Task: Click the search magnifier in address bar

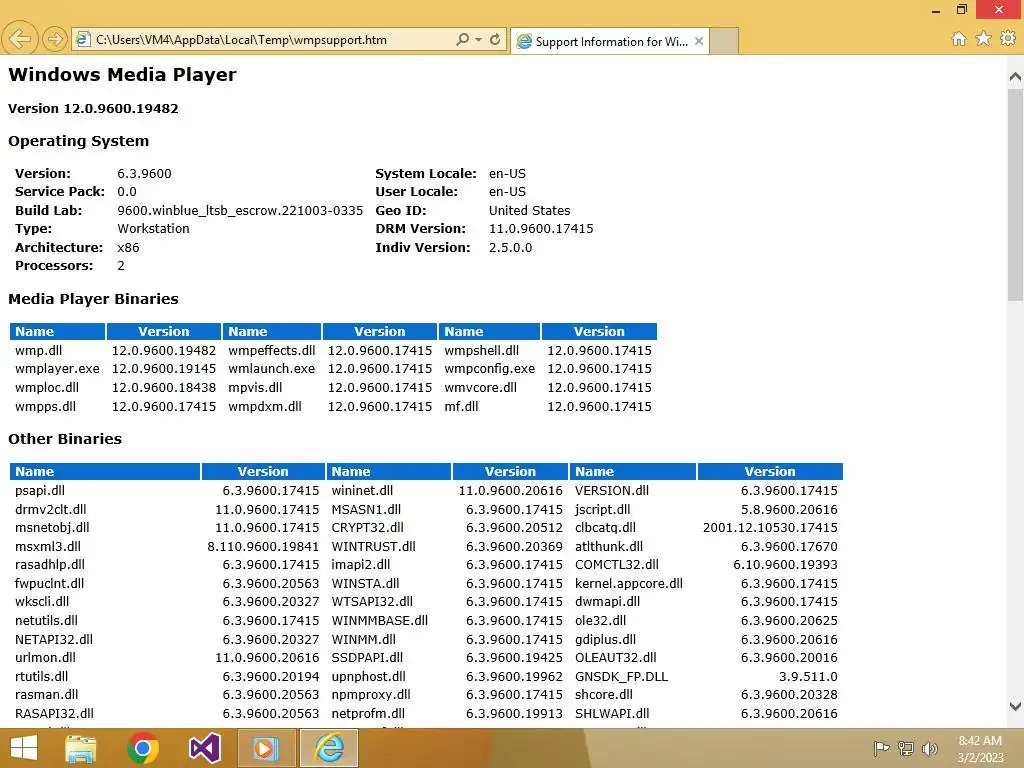Action: click(x=462, y=39)
